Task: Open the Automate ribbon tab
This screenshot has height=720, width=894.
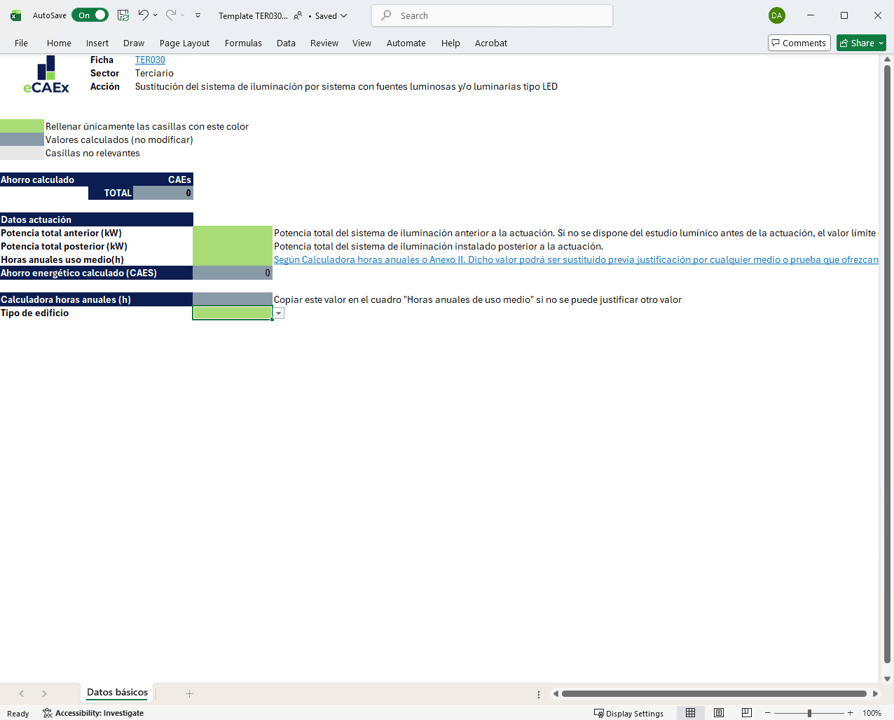Action: (x=406, y=43)
